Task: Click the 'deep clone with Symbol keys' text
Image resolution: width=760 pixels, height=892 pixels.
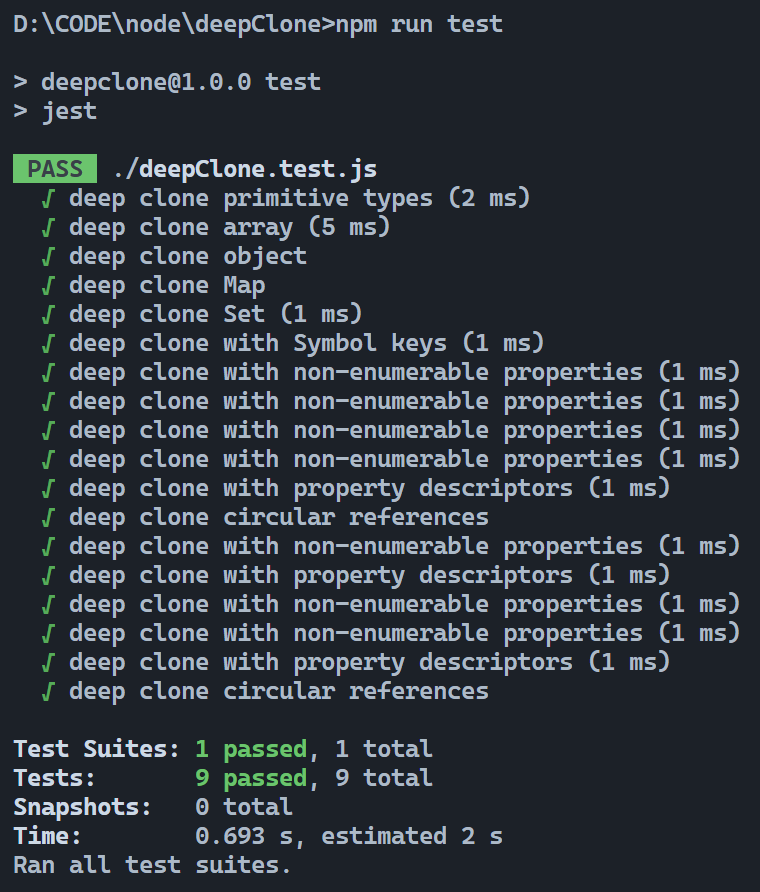Action: (x=258, y=343)
